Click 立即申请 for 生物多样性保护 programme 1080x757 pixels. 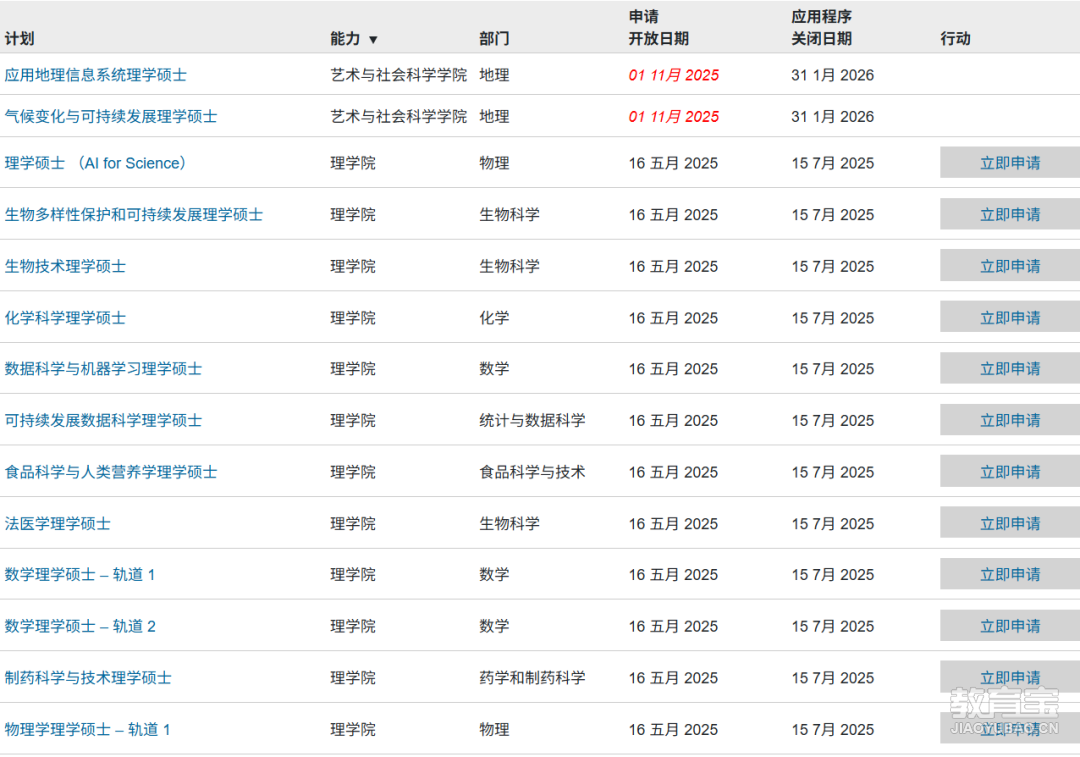point(1010,214)
